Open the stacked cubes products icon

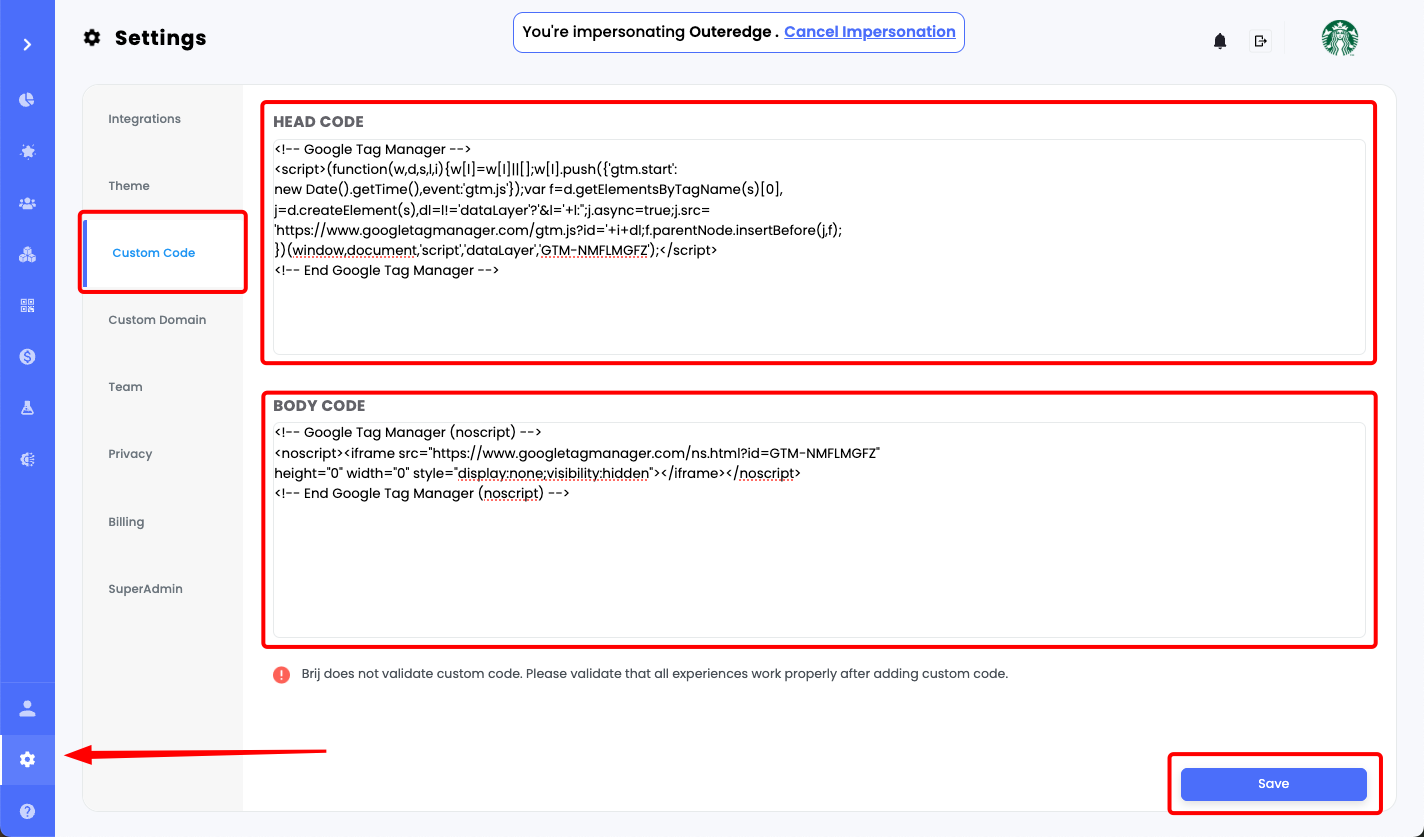27,255
